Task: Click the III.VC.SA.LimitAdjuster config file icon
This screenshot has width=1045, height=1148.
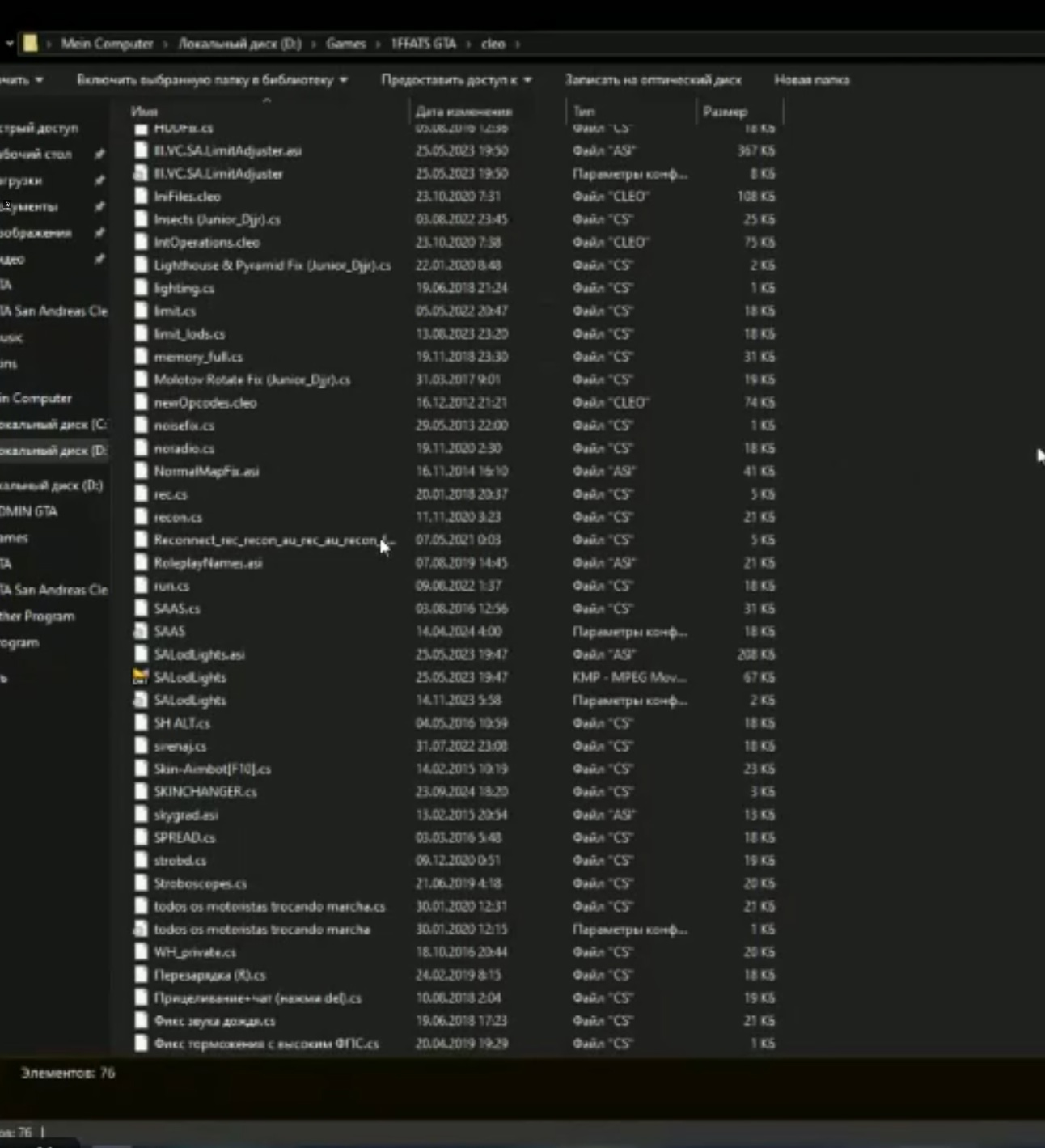Action: click(x=141, y=173)
